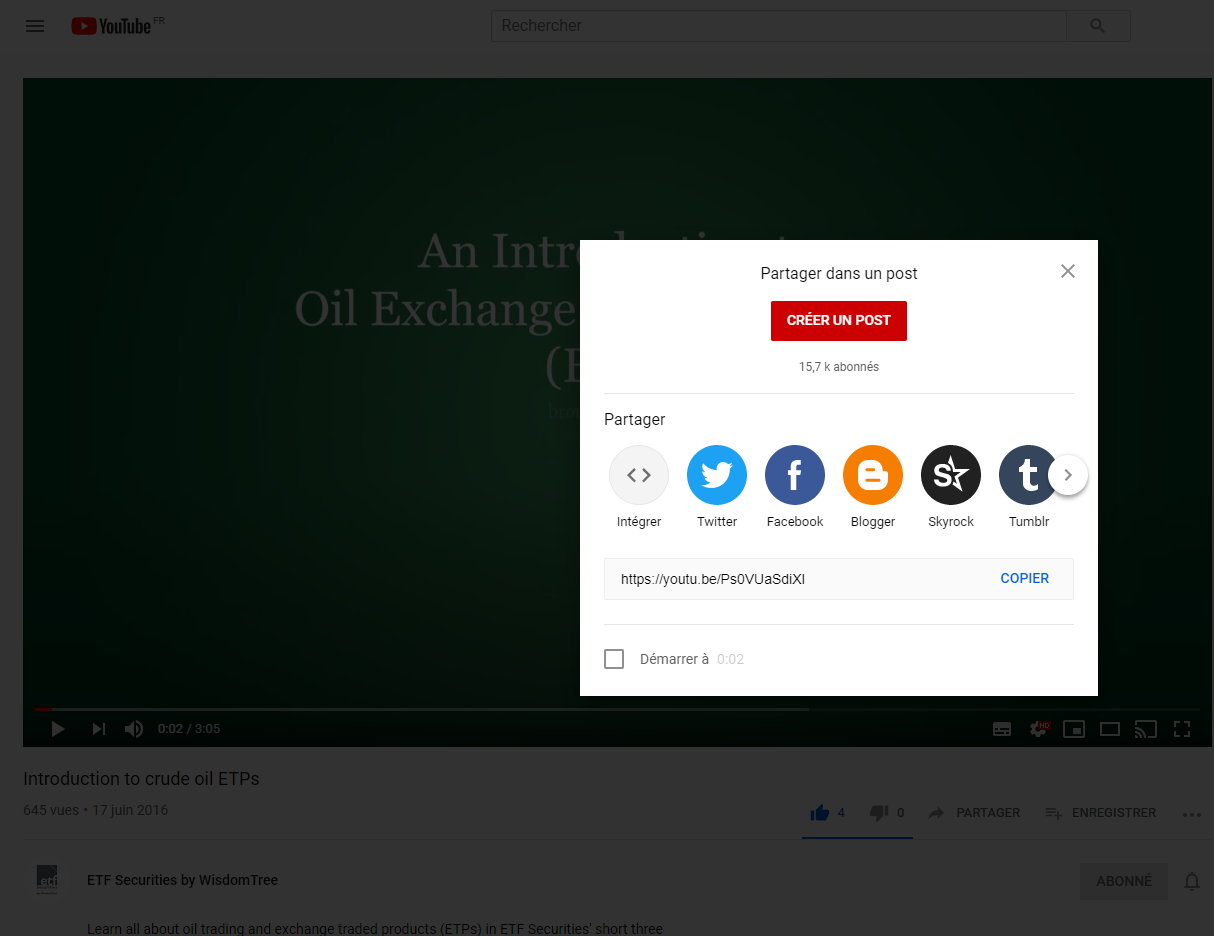Close the share dialog with X
Image resolution: width=1214 pixels, height=936 pixels.
[1068, 271]
